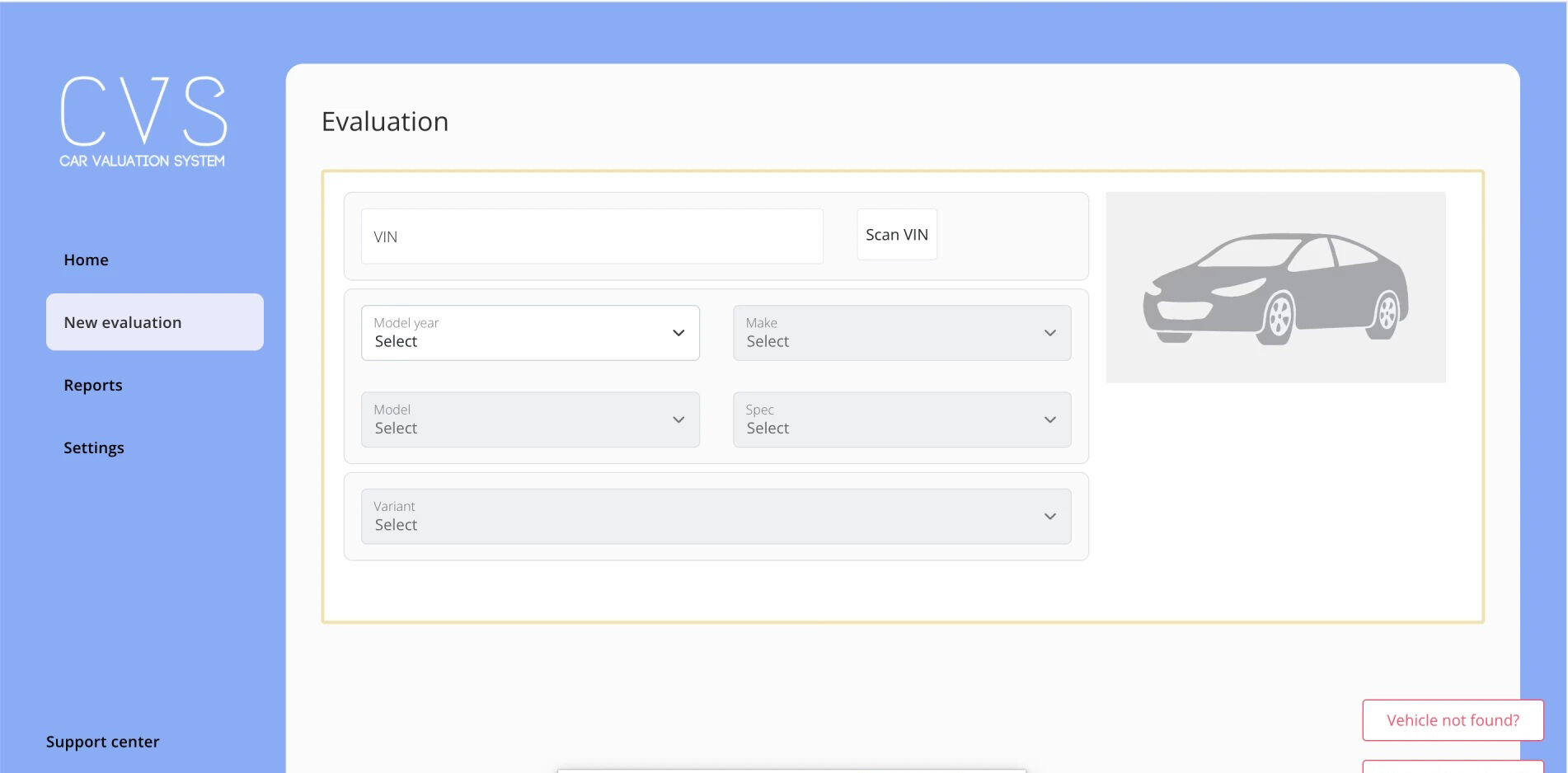Click the chevron arrow in Variant field
This screenshot has width=1568, height=773.
[1049, 517]
